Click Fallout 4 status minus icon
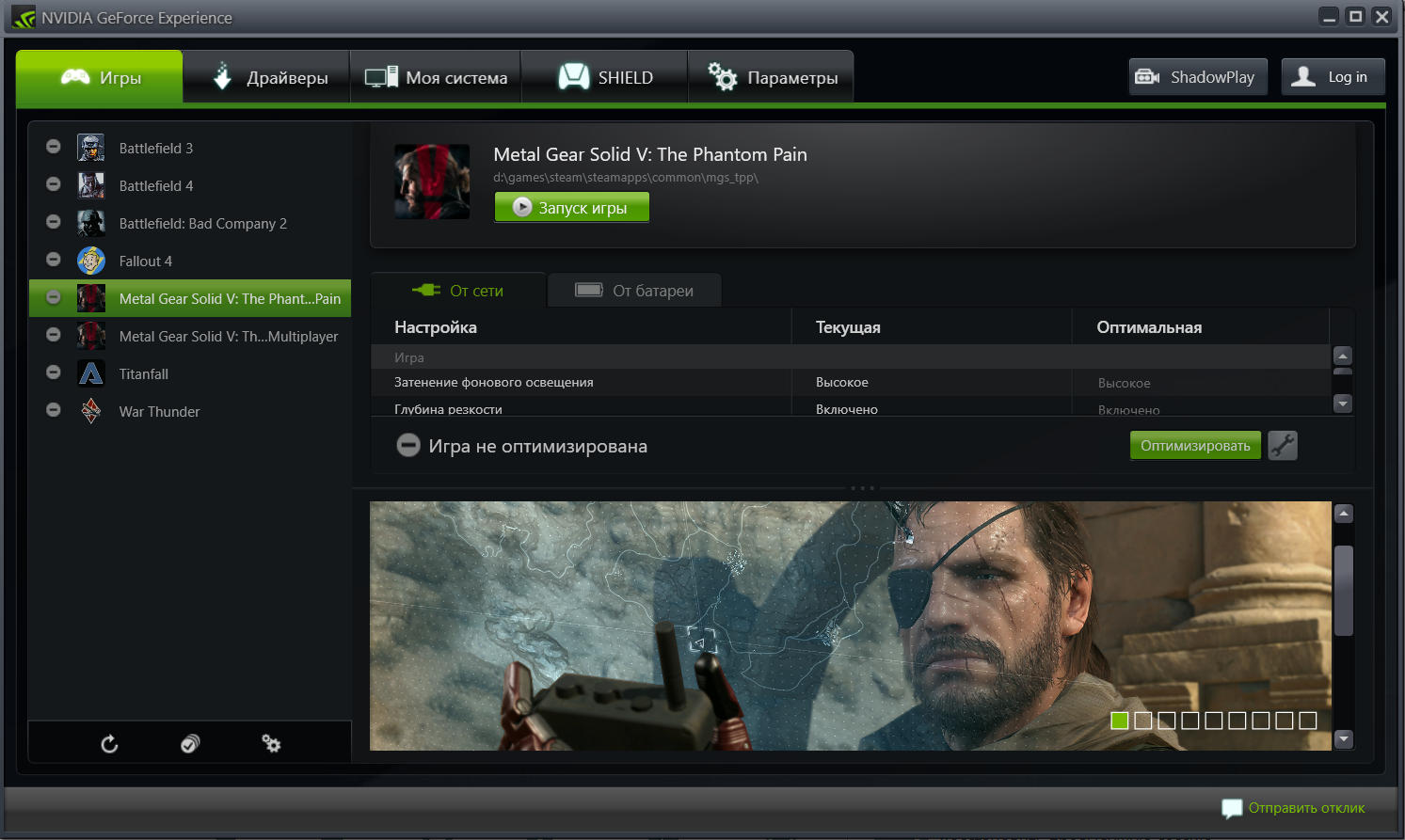1405x840 pixels. click(54, 260)
